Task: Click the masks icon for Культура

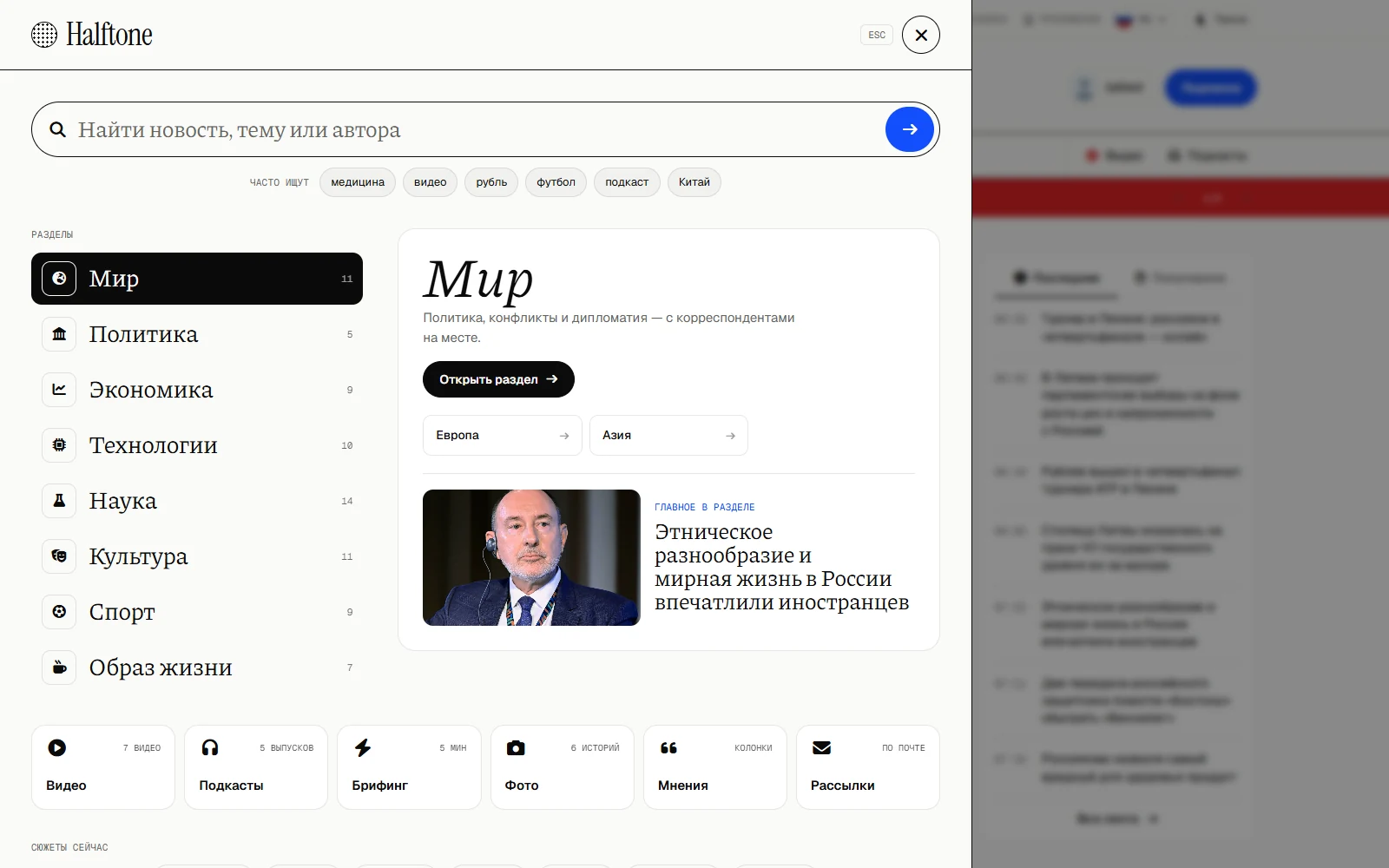Action: click(59, 556)
